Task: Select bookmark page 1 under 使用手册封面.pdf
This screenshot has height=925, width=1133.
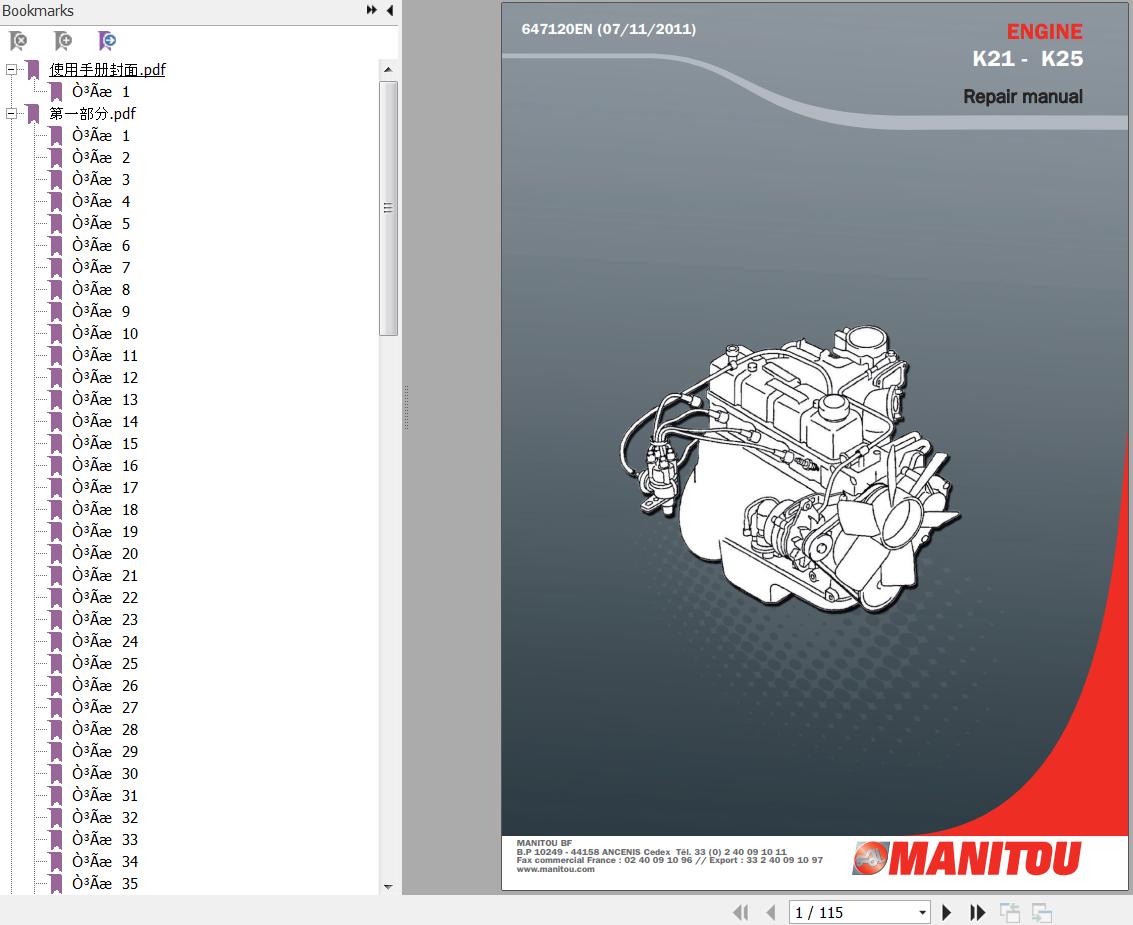Action: [101, 92]
